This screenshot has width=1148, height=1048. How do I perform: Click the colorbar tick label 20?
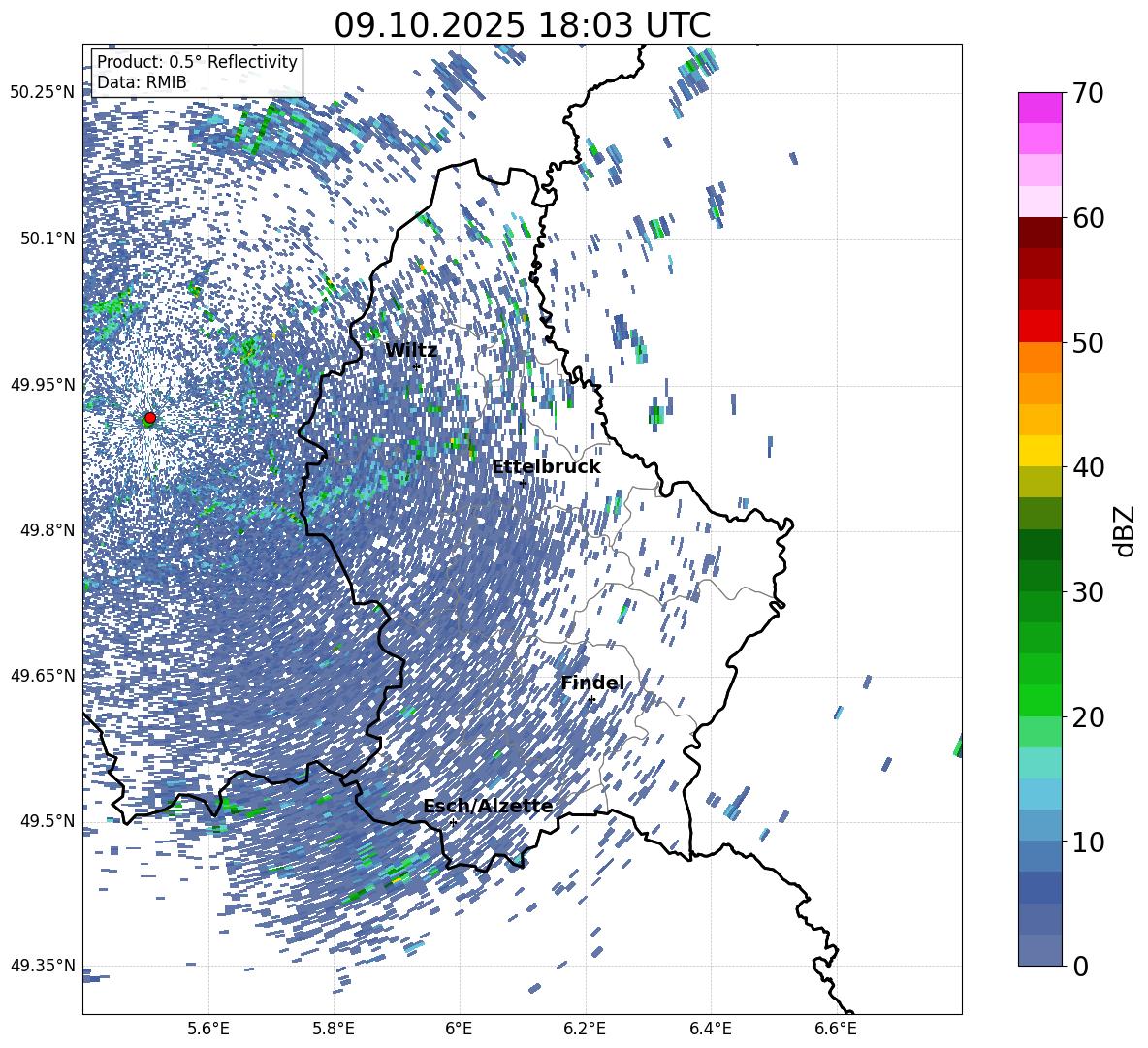click(x=1088, y=717)
